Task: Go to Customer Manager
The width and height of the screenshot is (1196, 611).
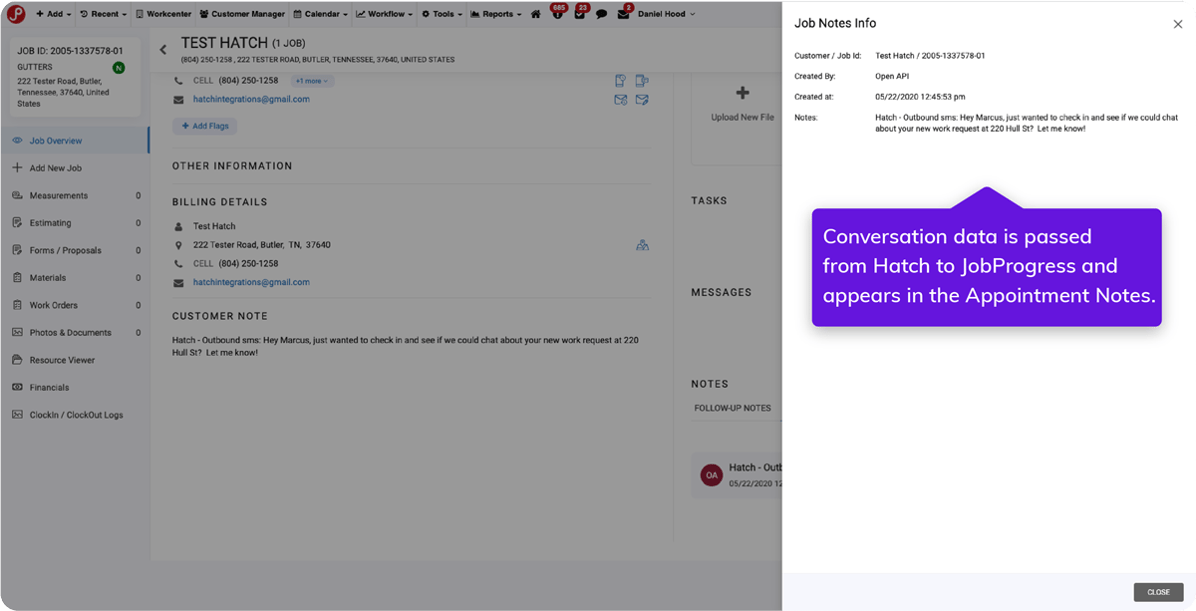Action: tap(242, 14)
